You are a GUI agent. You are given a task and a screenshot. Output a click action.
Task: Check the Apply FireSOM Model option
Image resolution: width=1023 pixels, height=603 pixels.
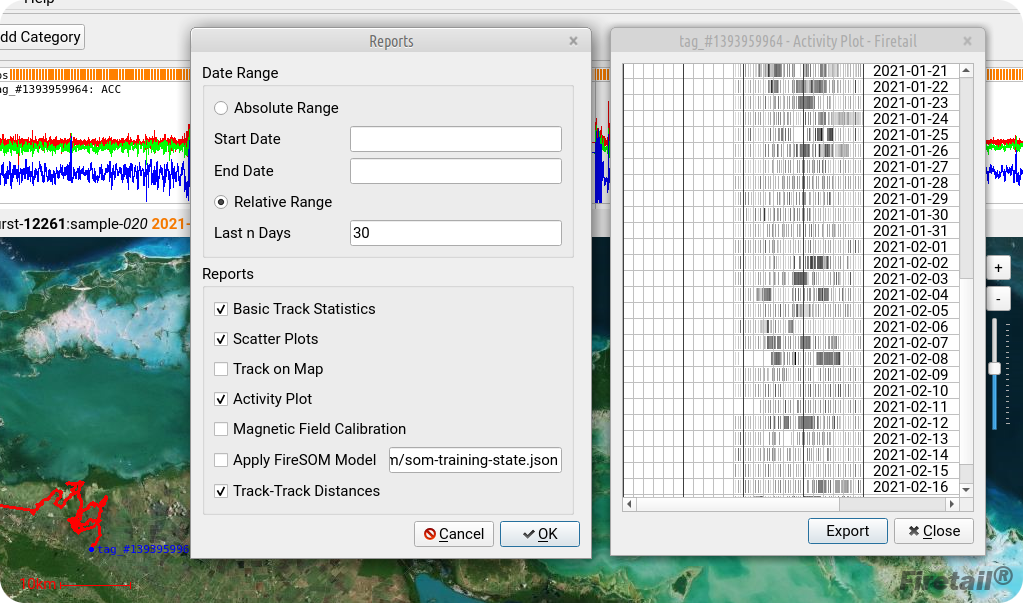(x=221, y=460)
